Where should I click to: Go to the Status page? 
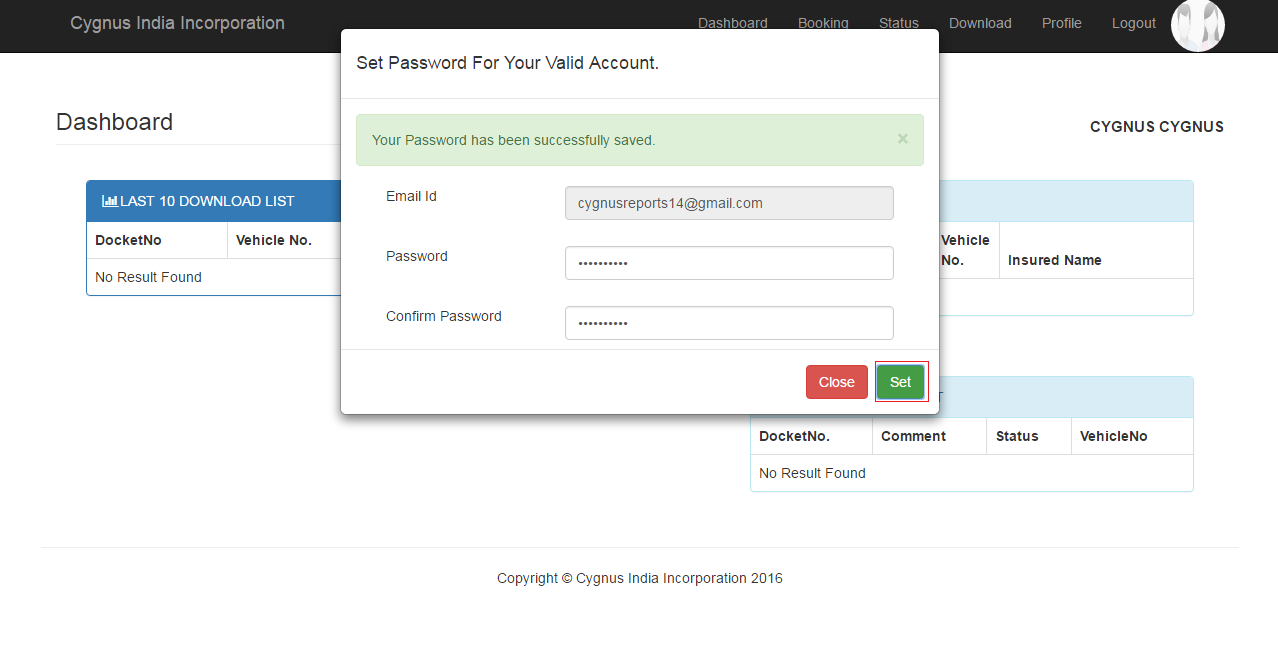pos(899,23)
